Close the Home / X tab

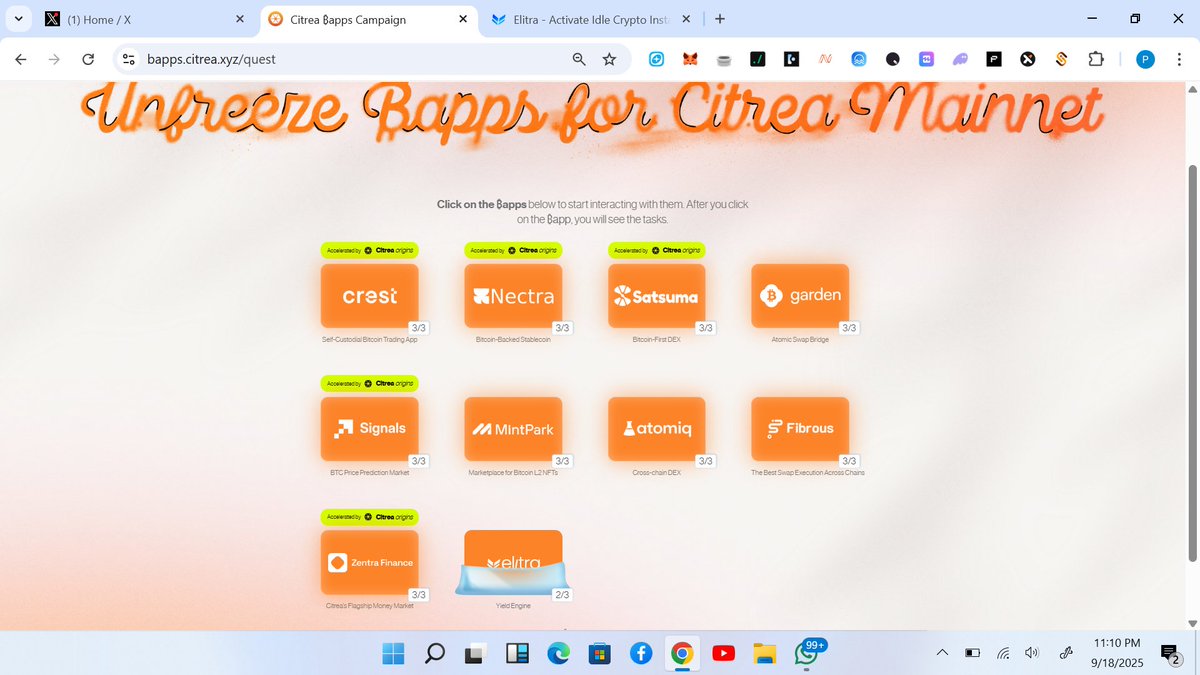tap(239, 19)
